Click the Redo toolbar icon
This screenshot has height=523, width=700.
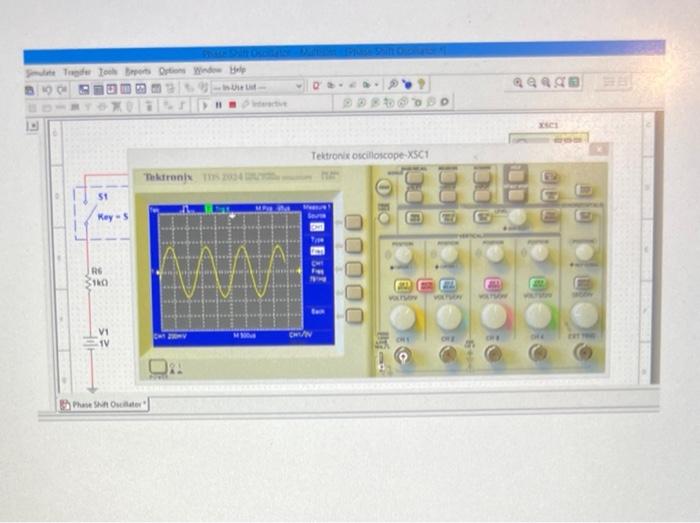[62, 90]
